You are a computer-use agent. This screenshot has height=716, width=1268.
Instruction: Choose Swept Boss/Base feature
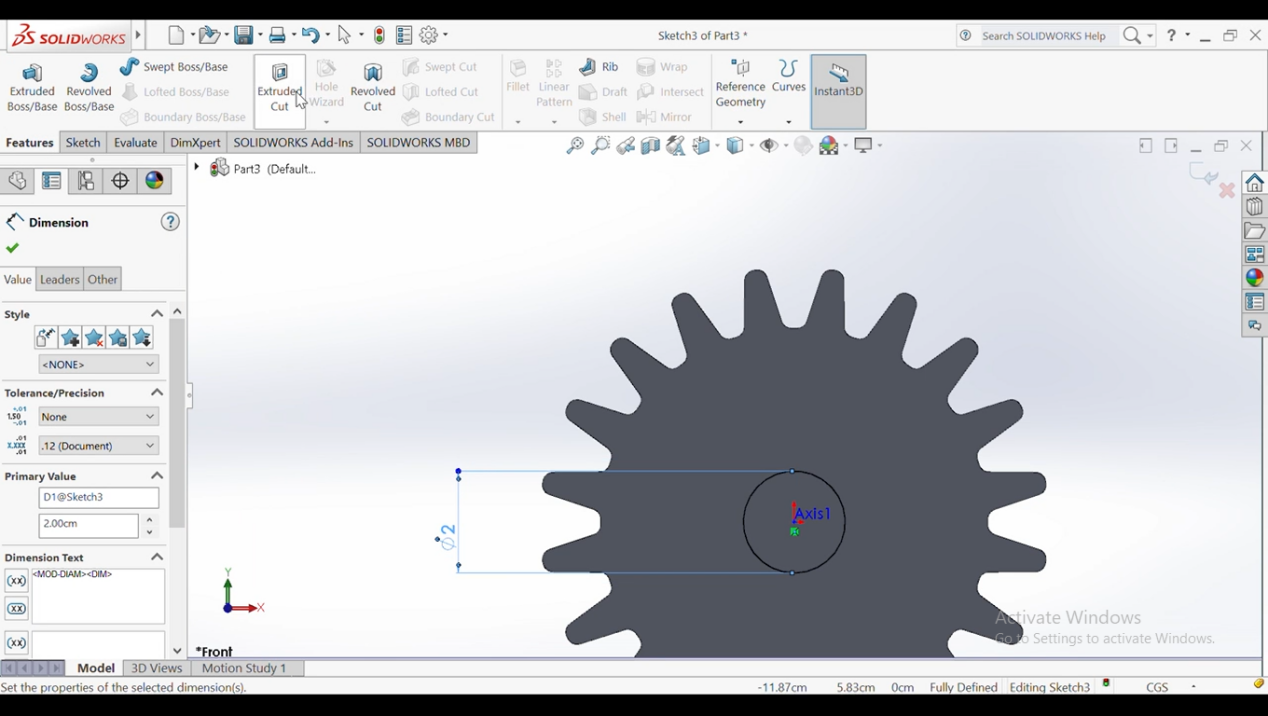click(175, 67)
